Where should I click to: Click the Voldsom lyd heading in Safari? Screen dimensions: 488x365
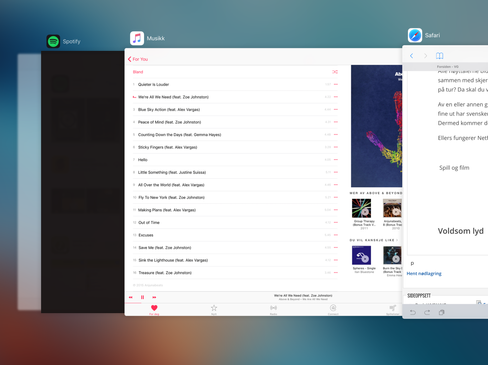coord(461,231)
